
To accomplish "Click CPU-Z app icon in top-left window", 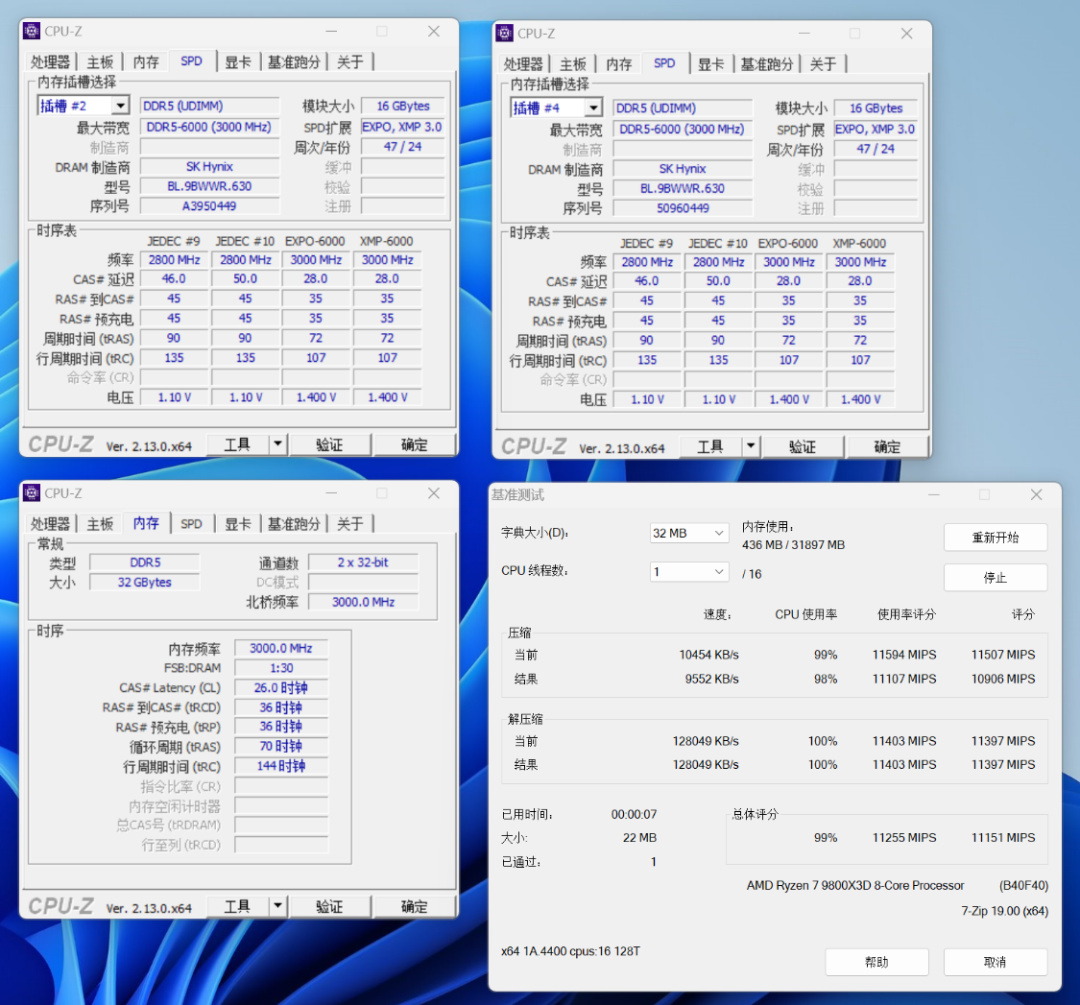I will click(32, 31).
